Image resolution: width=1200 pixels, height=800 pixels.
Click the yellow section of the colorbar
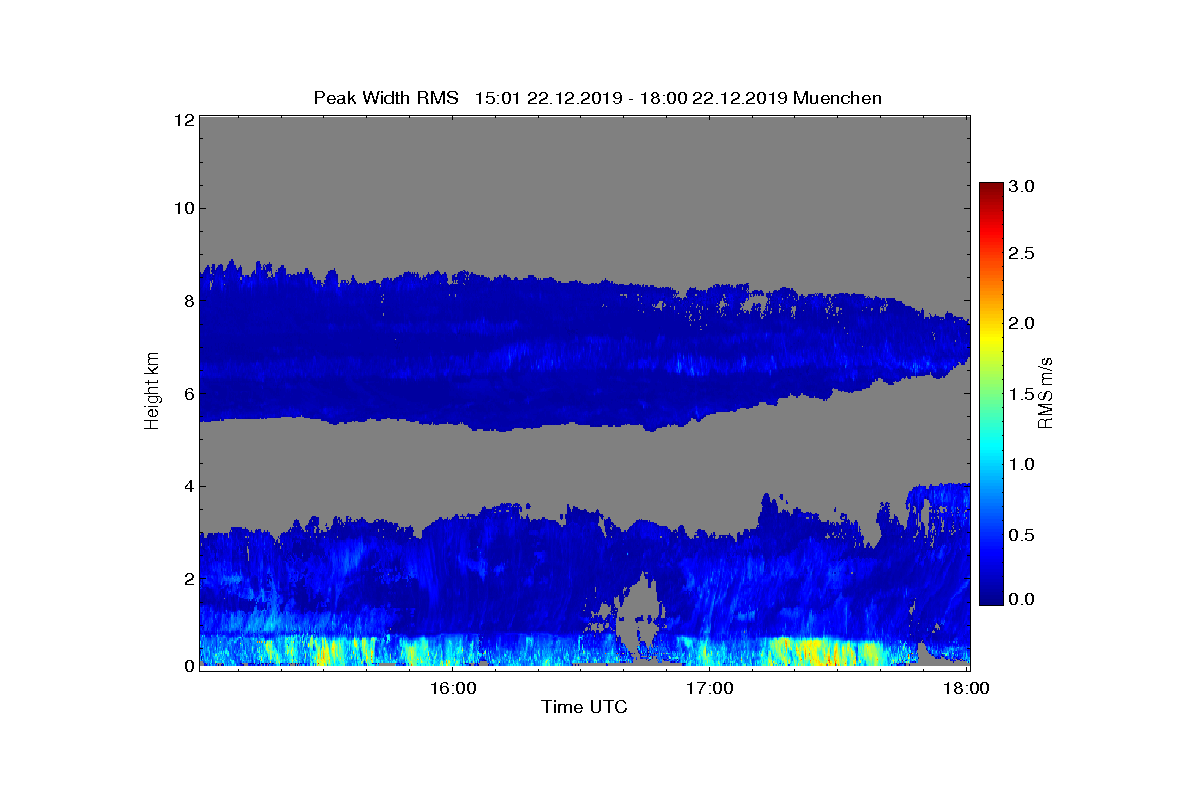pyautogui.click(x=991, y=340)
